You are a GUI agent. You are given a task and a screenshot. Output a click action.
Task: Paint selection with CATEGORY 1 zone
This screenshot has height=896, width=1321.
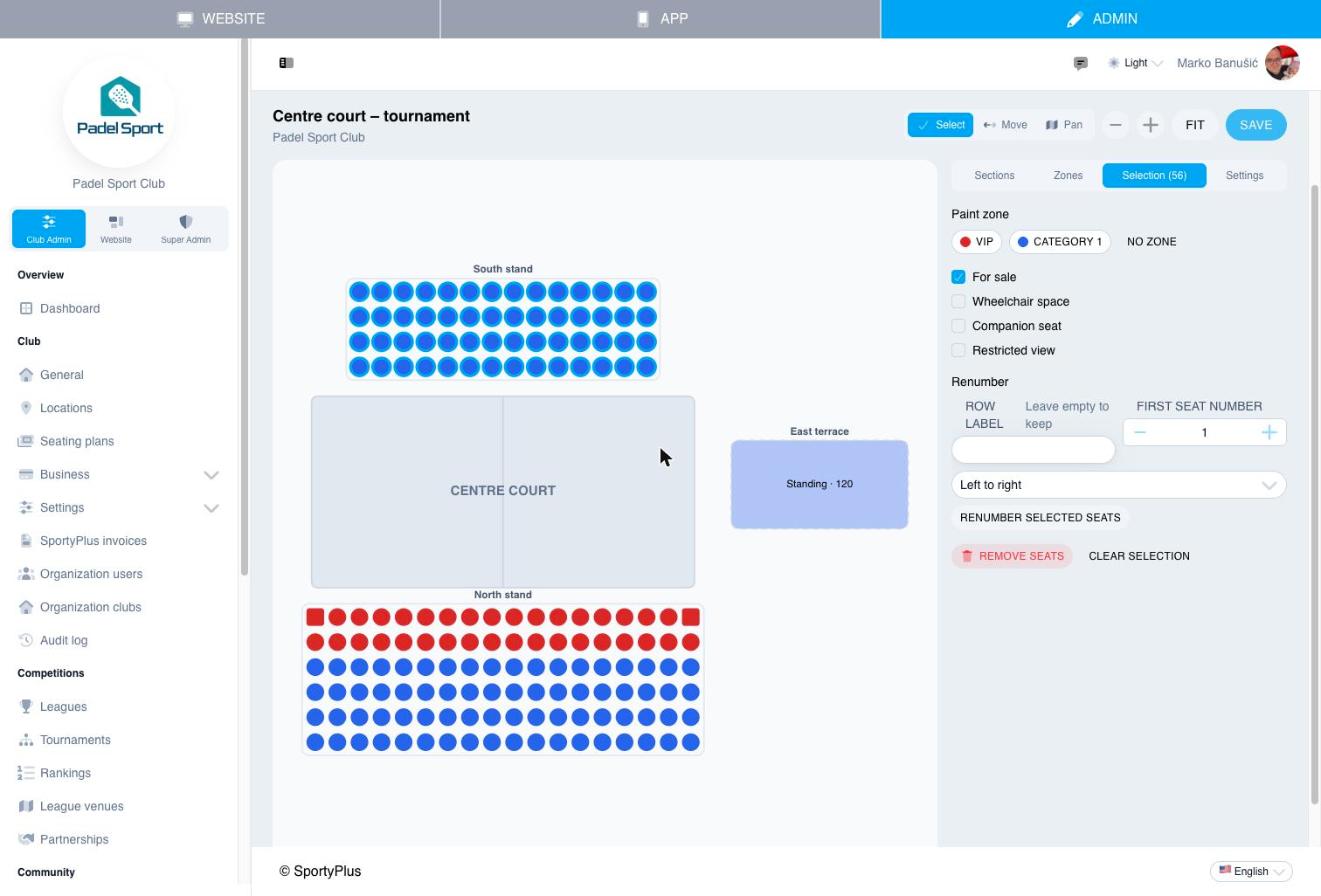(1060, 242)
